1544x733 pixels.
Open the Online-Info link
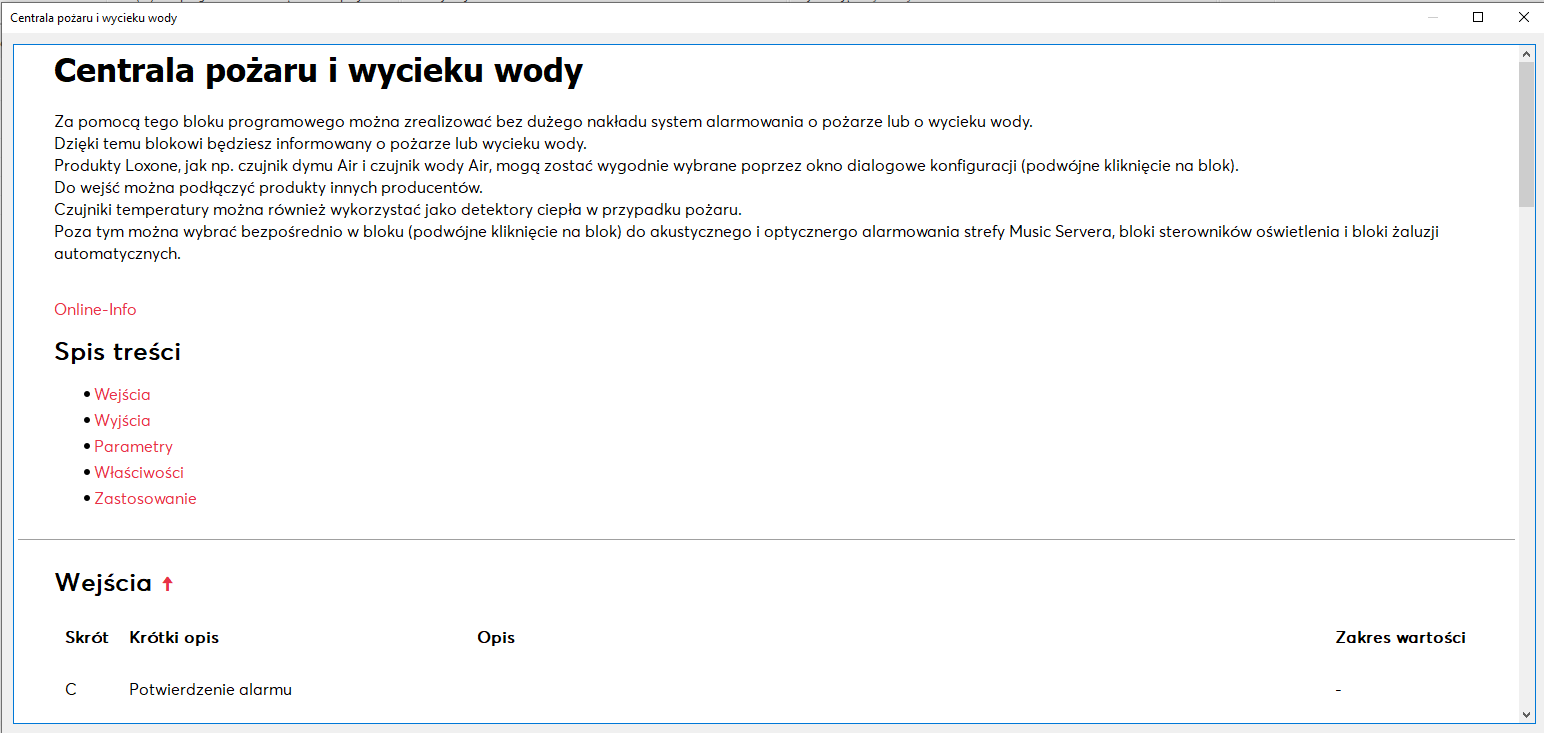(95, 310)
